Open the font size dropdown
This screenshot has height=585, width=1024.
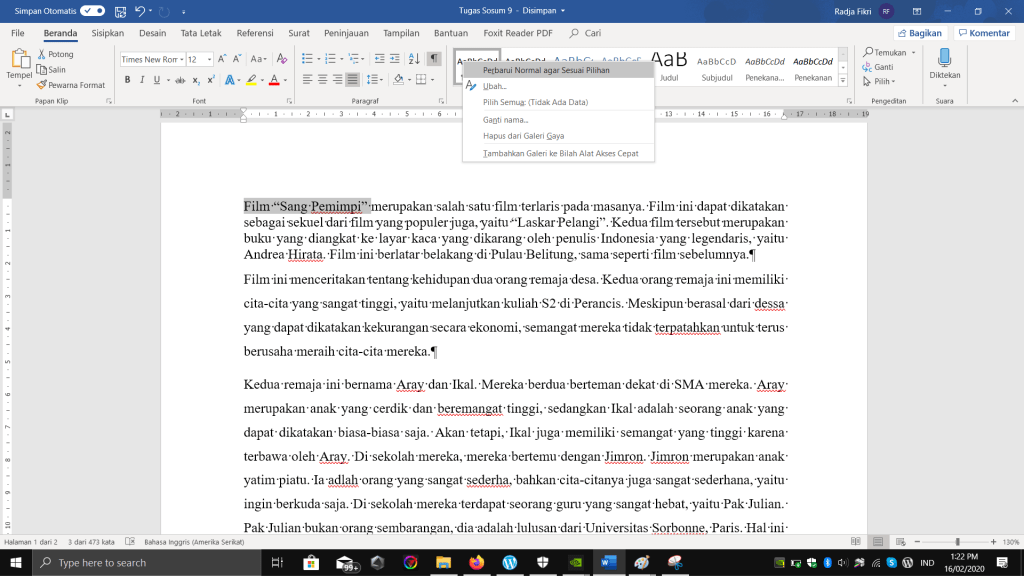208,60
